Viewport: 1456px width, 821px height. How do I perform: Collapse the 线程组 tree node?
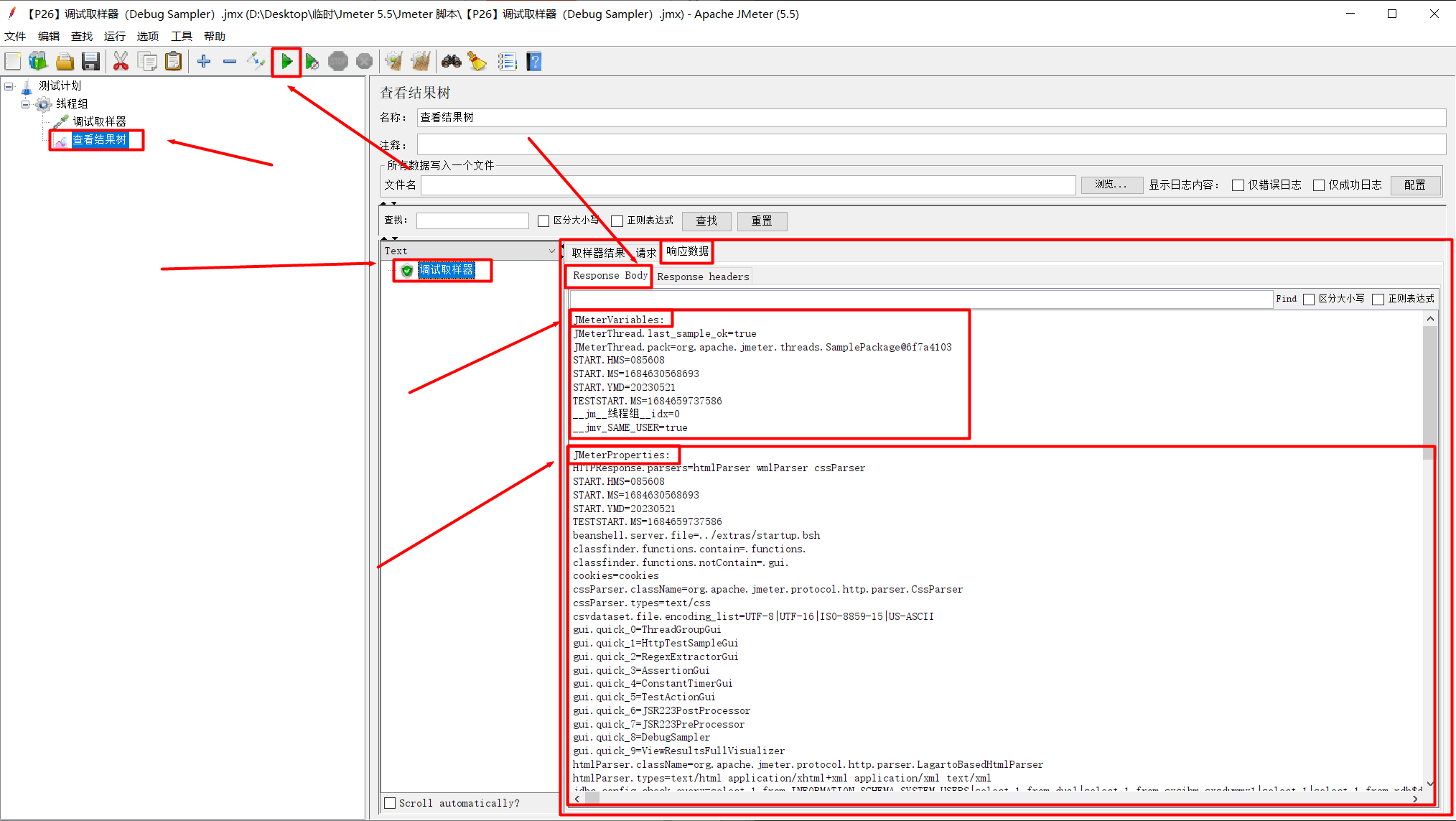pyautogui.click(x=26, y=105)
